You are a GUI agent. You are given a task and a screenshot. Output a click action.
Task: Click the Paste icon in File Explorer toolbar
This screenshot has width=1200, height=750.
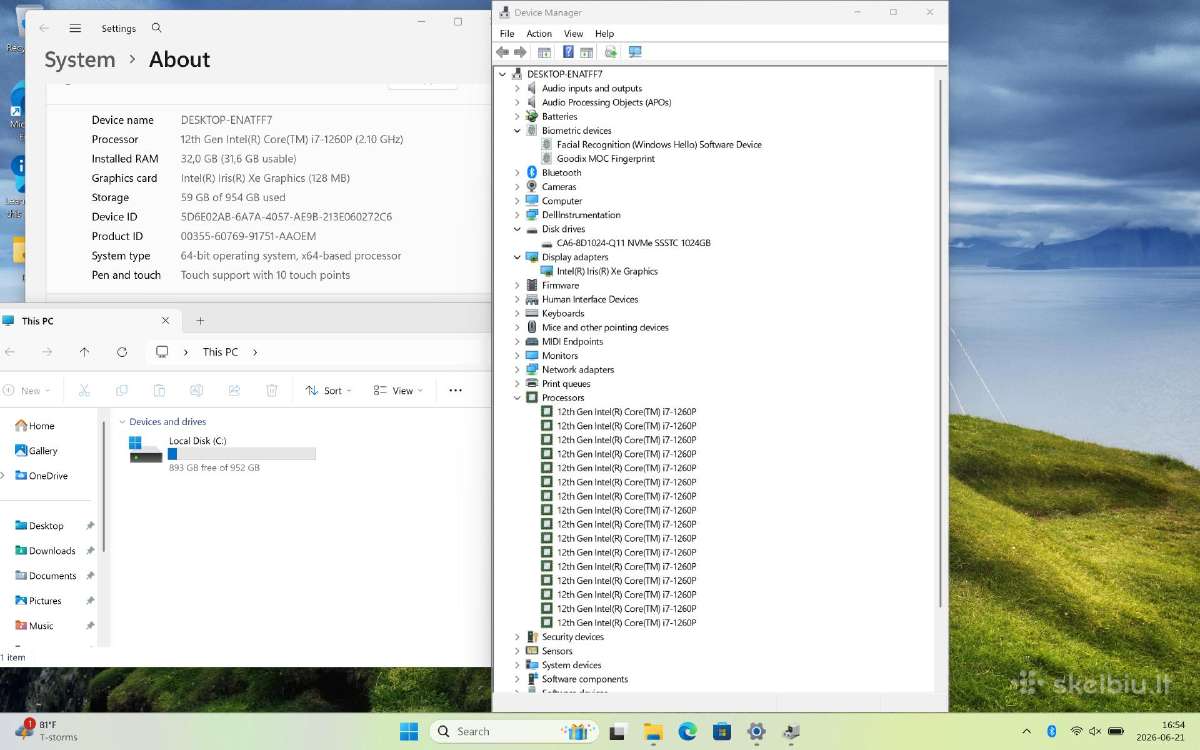point(159,391)
